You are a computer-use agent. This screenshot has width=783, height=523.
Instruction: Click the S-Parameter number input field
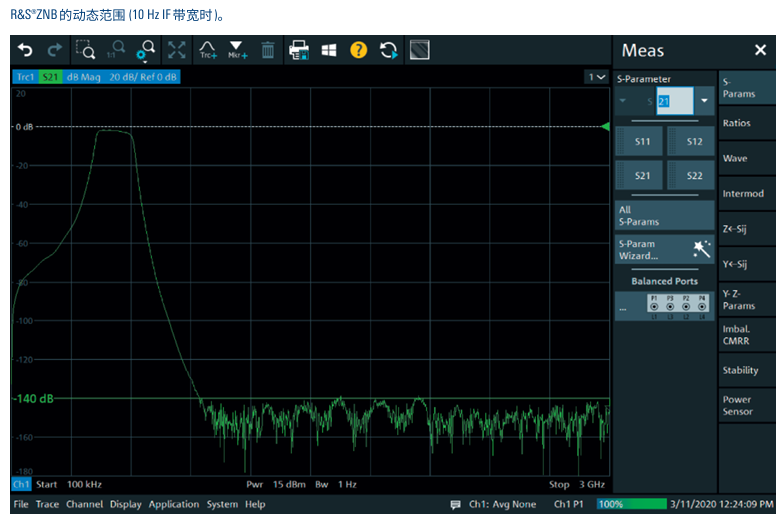click(x=672, y=101)
